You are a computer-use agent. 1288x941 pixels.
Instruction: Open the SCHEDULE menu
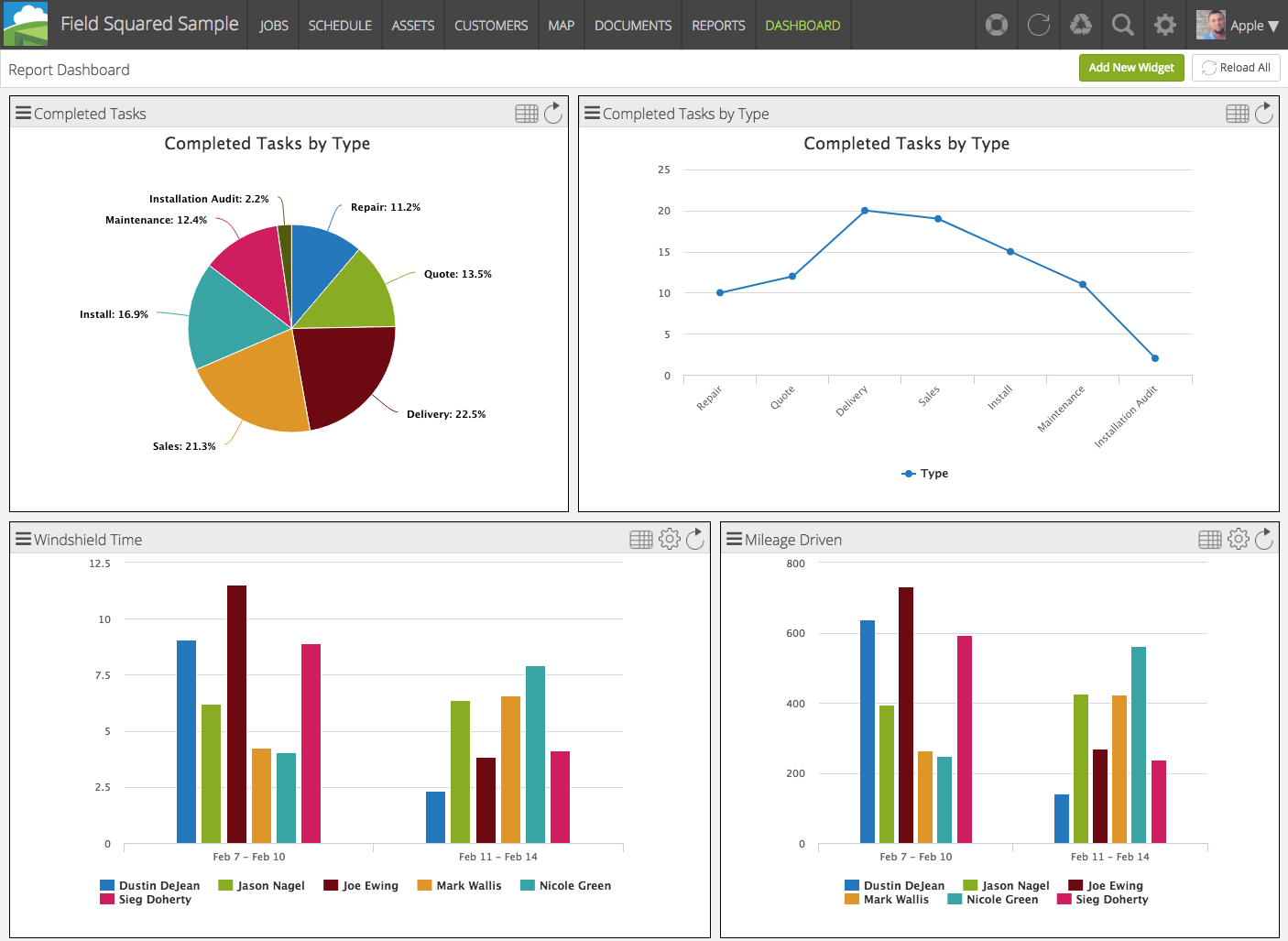[340, 26]
